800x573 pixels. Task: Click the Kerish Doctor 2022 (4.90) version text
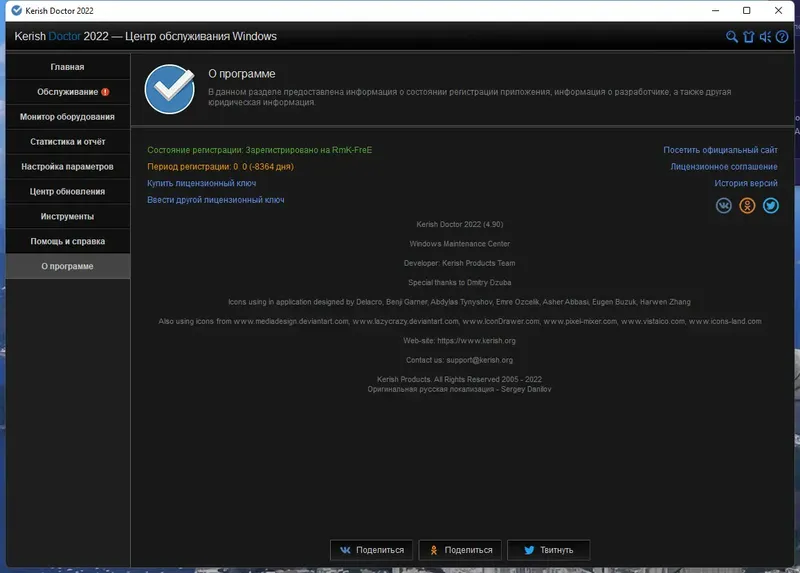click(x=460, y=225)
